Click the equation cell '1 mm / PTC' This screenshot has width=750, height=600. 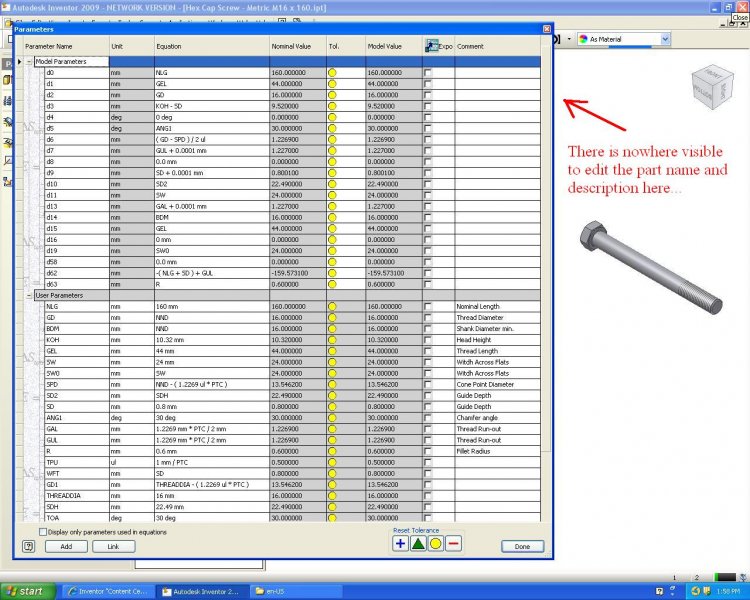[212, 463]
